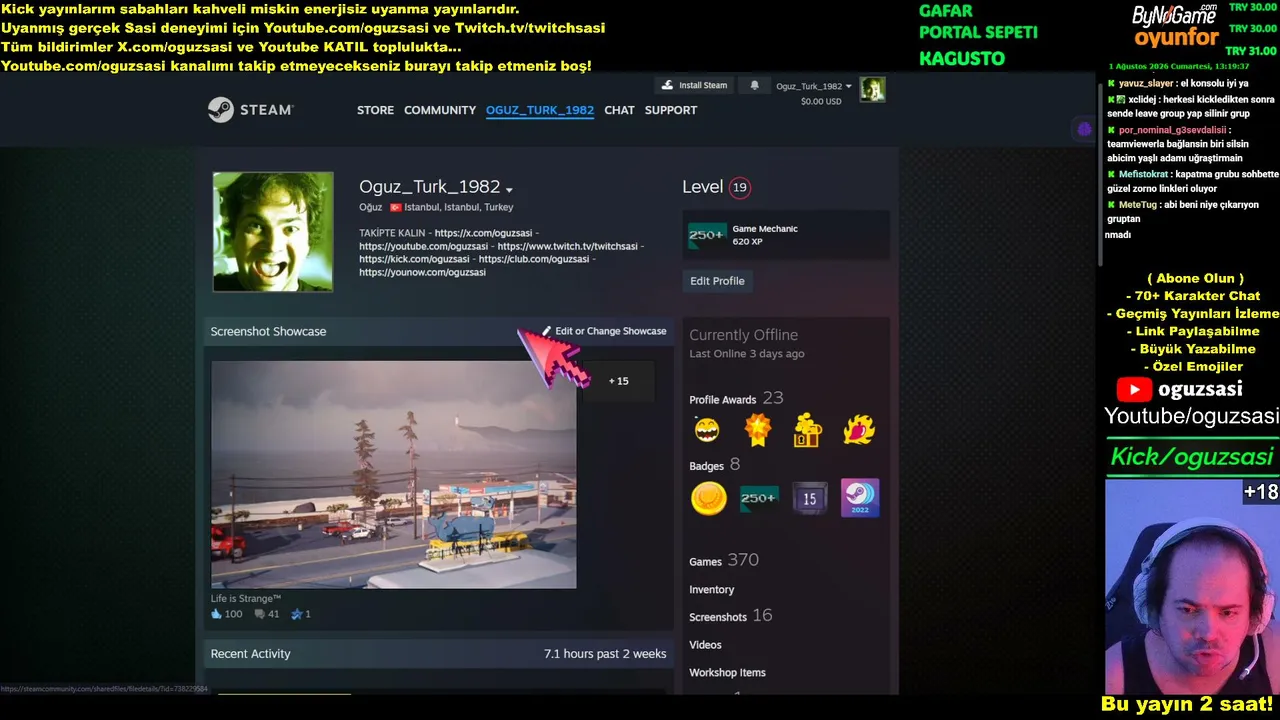This screenshot has width=1280, height=720.
Task: Click the purple round icon at the page's right edge
Action: tap(1084, 128)
